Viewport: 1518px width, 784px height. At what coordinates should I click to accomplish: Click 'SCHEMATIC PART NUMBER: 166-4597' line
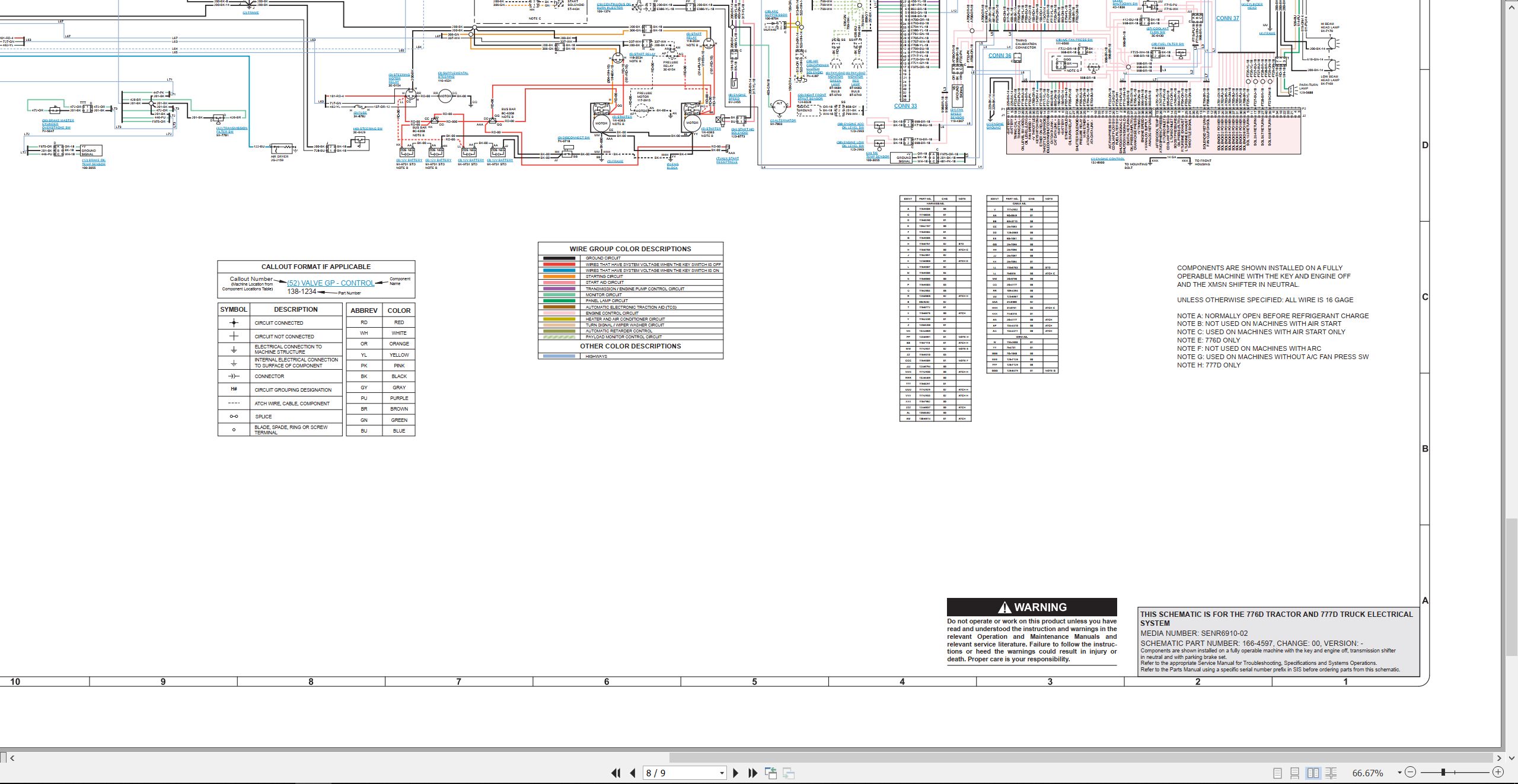click(x=1252, y=644)
